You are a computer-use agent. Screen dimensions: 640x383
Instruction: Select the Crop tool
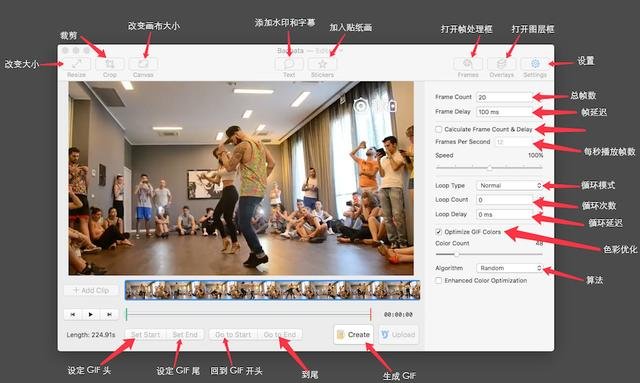[x=110, y=64]
